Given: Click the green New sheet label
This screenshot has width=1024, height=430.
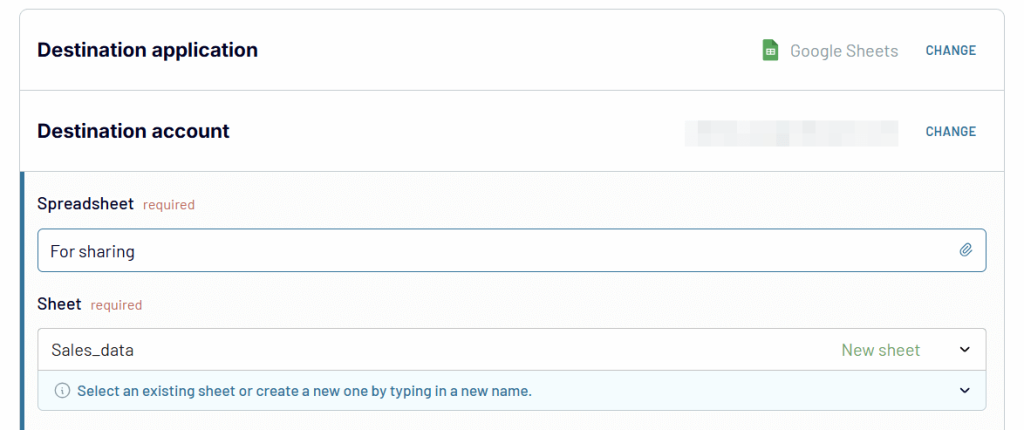Looking at the screenshot, I should tap(880, 350).
